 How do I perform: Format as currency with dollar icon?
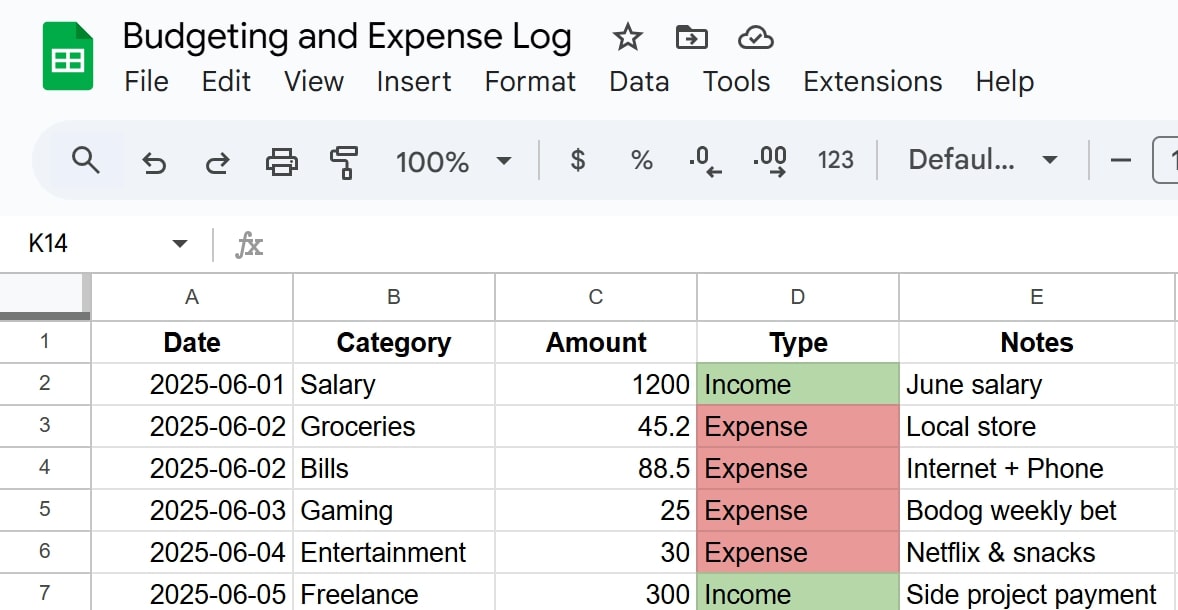577,160
